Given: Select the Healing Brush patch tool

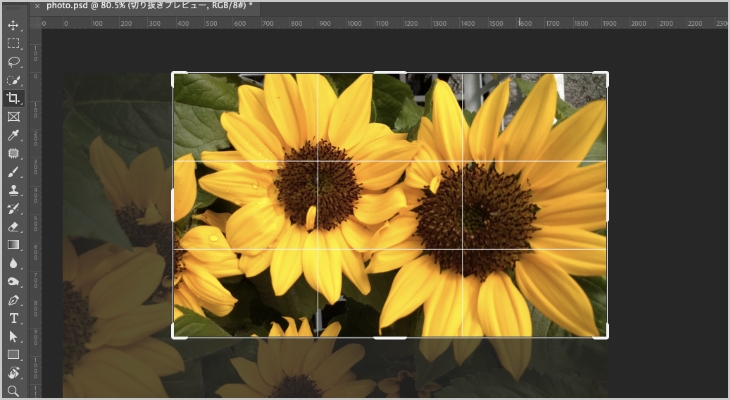Looking at the screenshot, I should [14, 154].
